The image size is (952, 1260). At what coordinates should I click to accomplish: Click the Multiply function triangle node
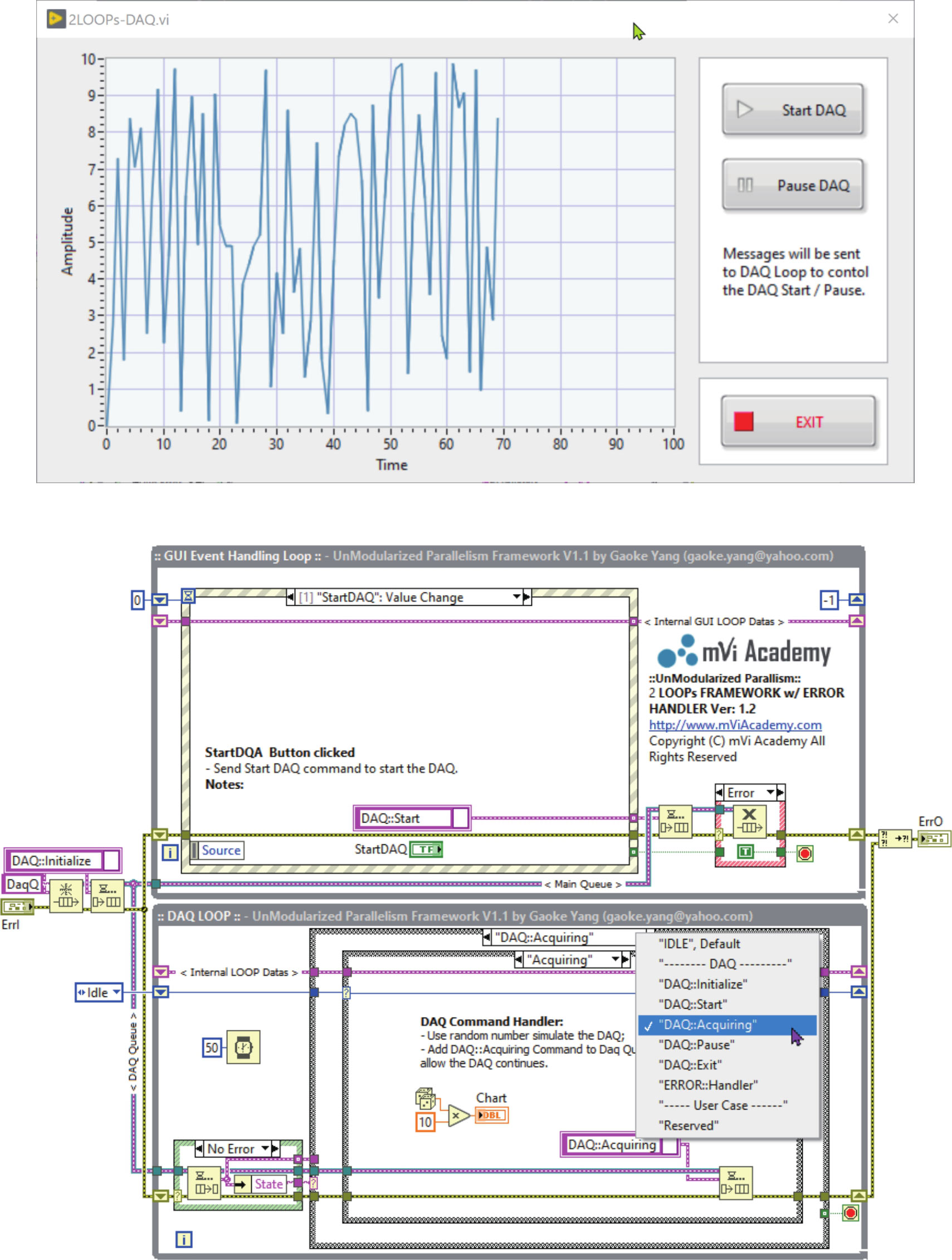tap(457, 1116)
